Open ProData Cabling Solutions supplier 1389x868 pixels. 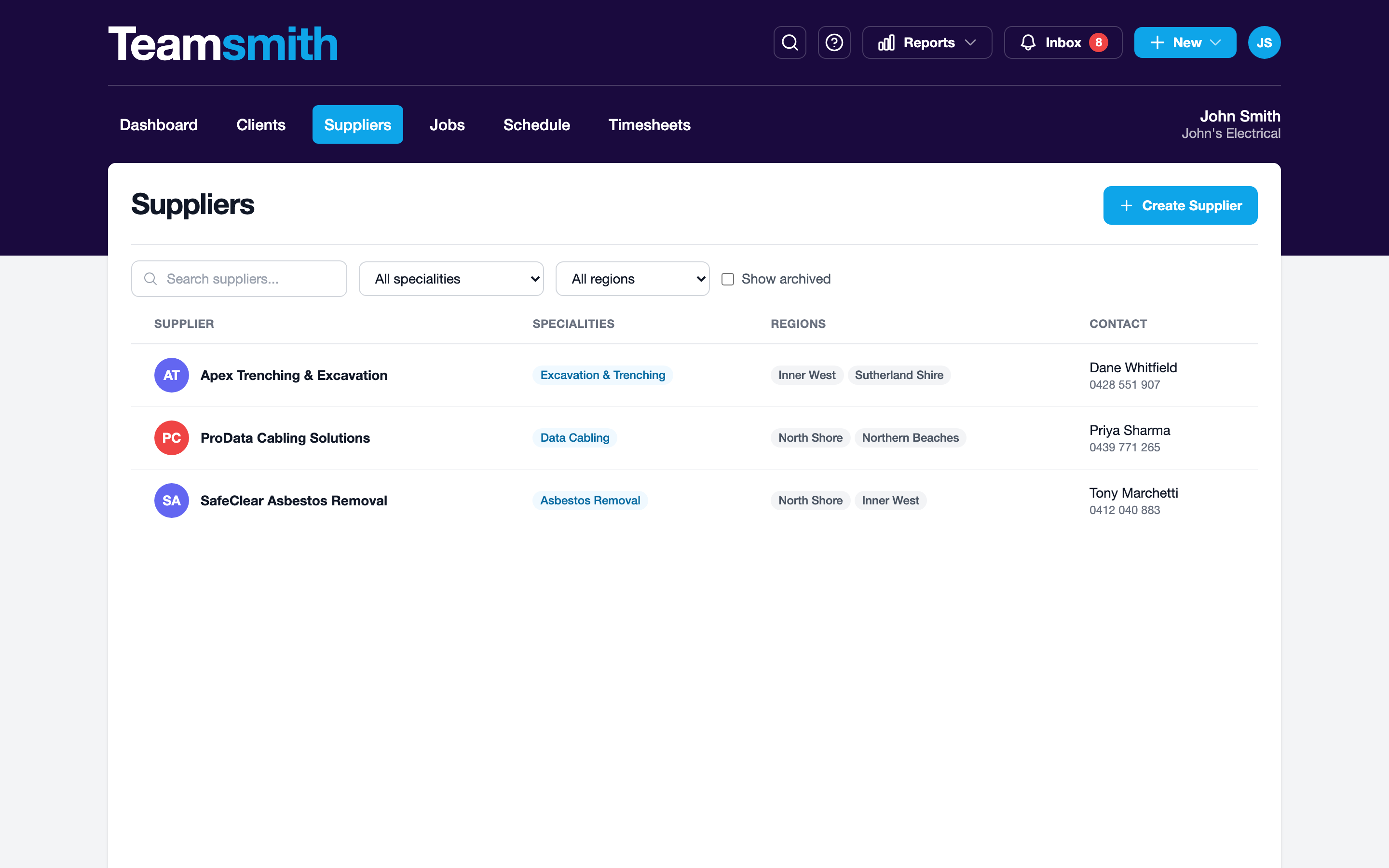click(x=285, y=438)
